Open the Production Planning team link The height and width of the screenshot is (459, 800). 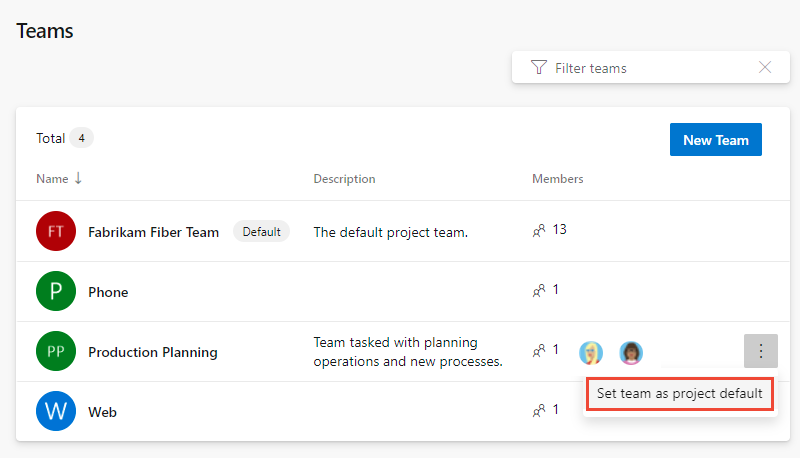[153, 352]
